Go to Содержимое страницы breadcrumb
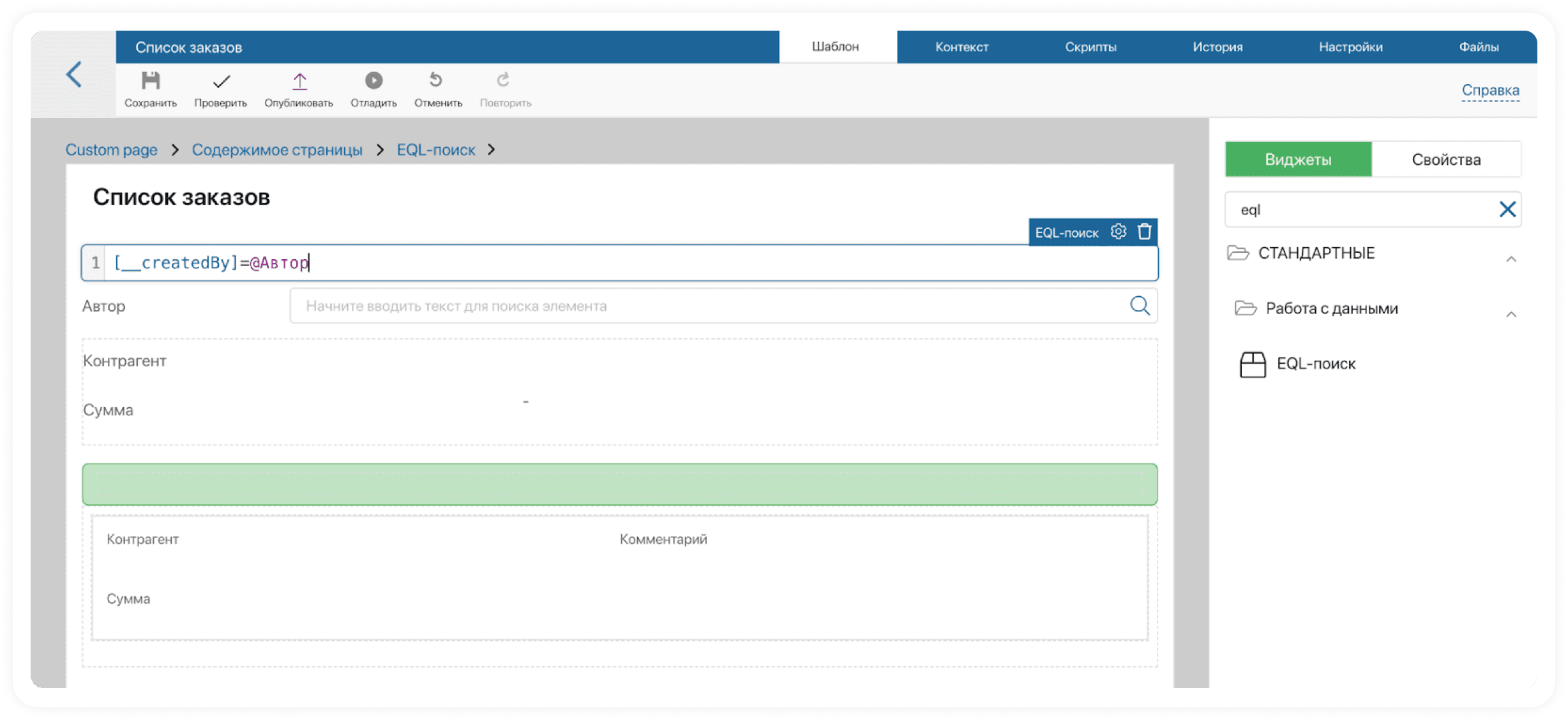The height and width of the screenshot is (720, 1568). click(277, 150)
